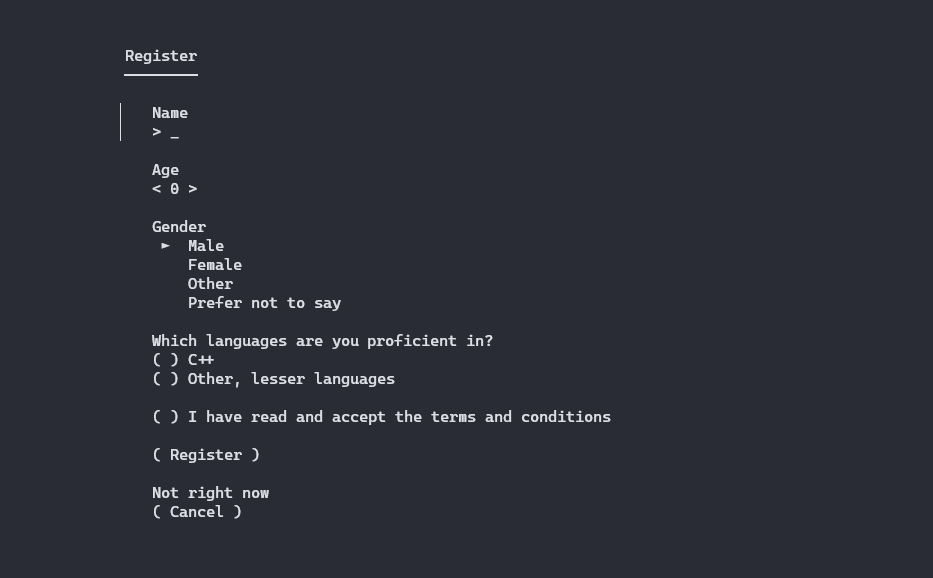Click the arrow marker beside Male
Image resolution: width=933 pixels, height=578 pixels.
click(x=165, y=245)
